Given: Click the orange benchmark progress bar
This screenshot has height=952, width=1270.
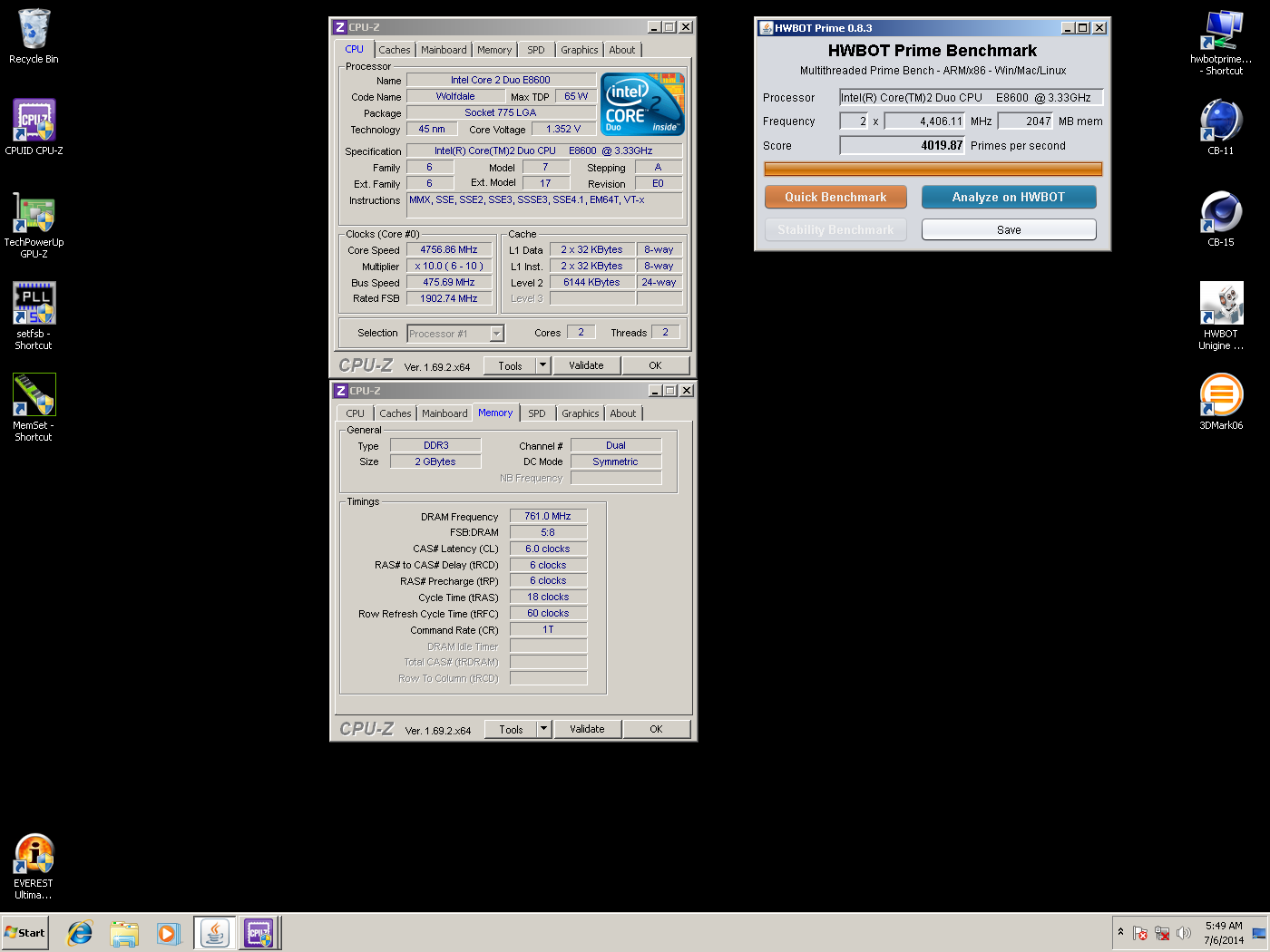Looking at the screenshot, I should tap(933, 169).
